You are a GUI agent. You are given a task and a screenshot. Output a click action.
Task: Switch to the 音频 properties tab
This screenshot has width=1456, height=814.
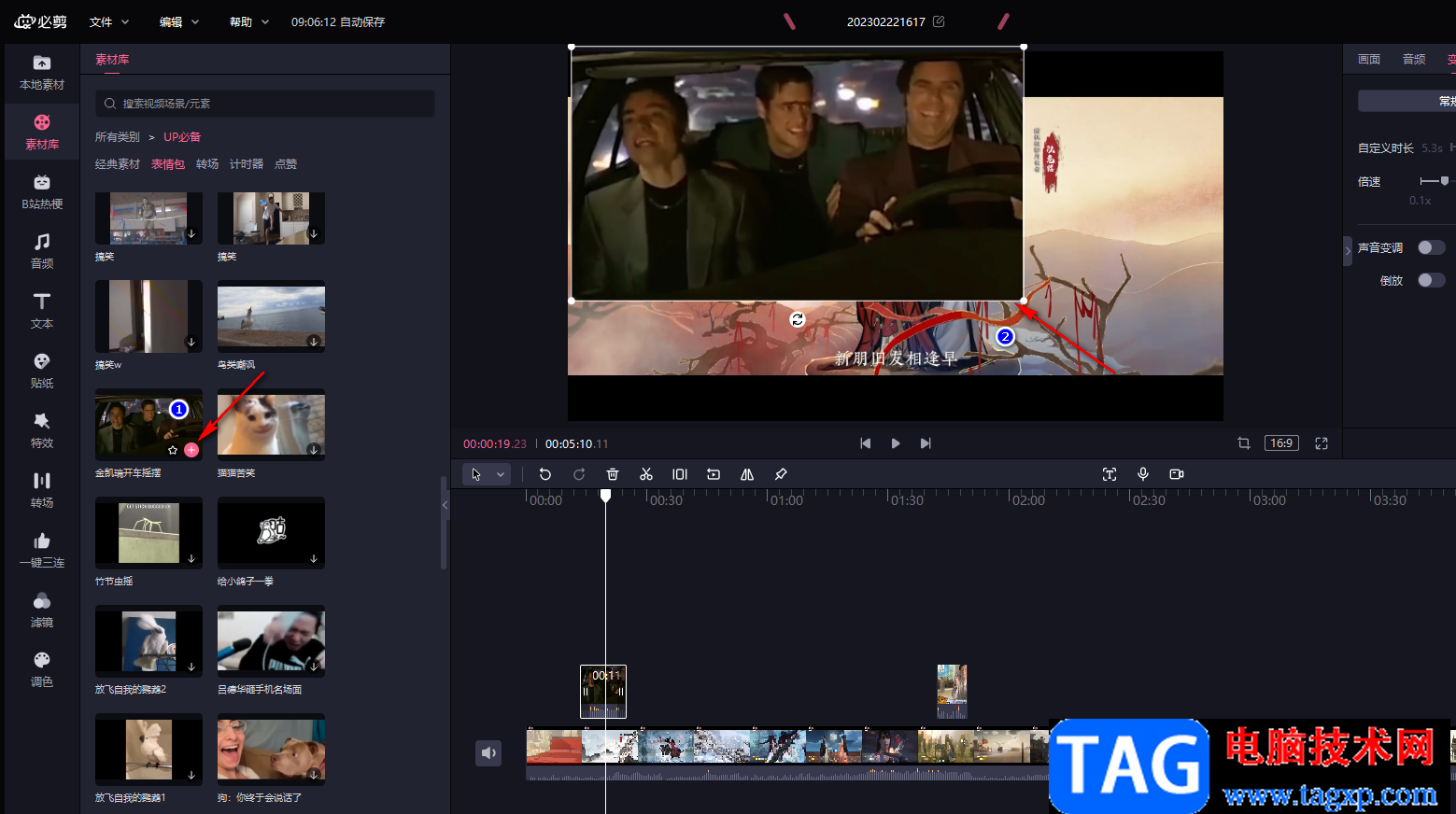1414,59
